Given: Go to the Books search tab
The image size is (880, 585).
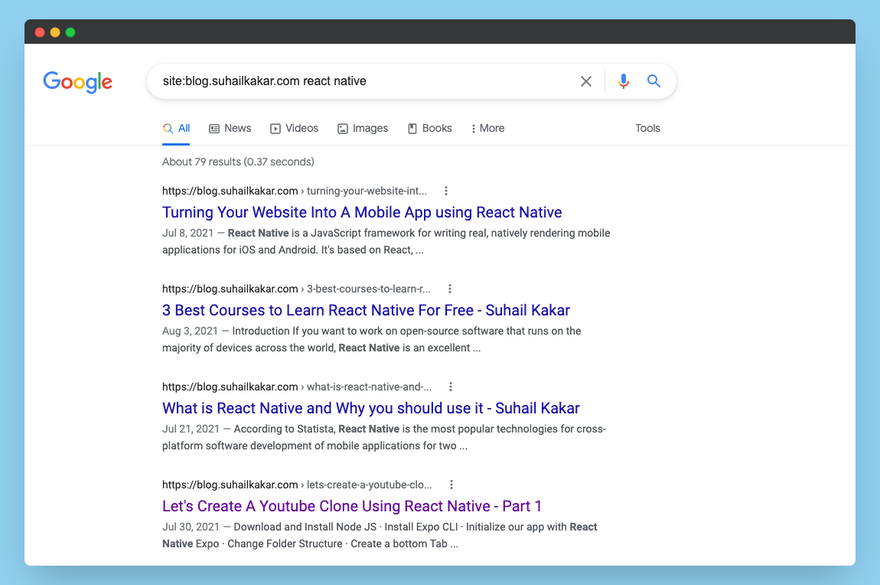Looking at the screenshot, I should coord(430,128).
